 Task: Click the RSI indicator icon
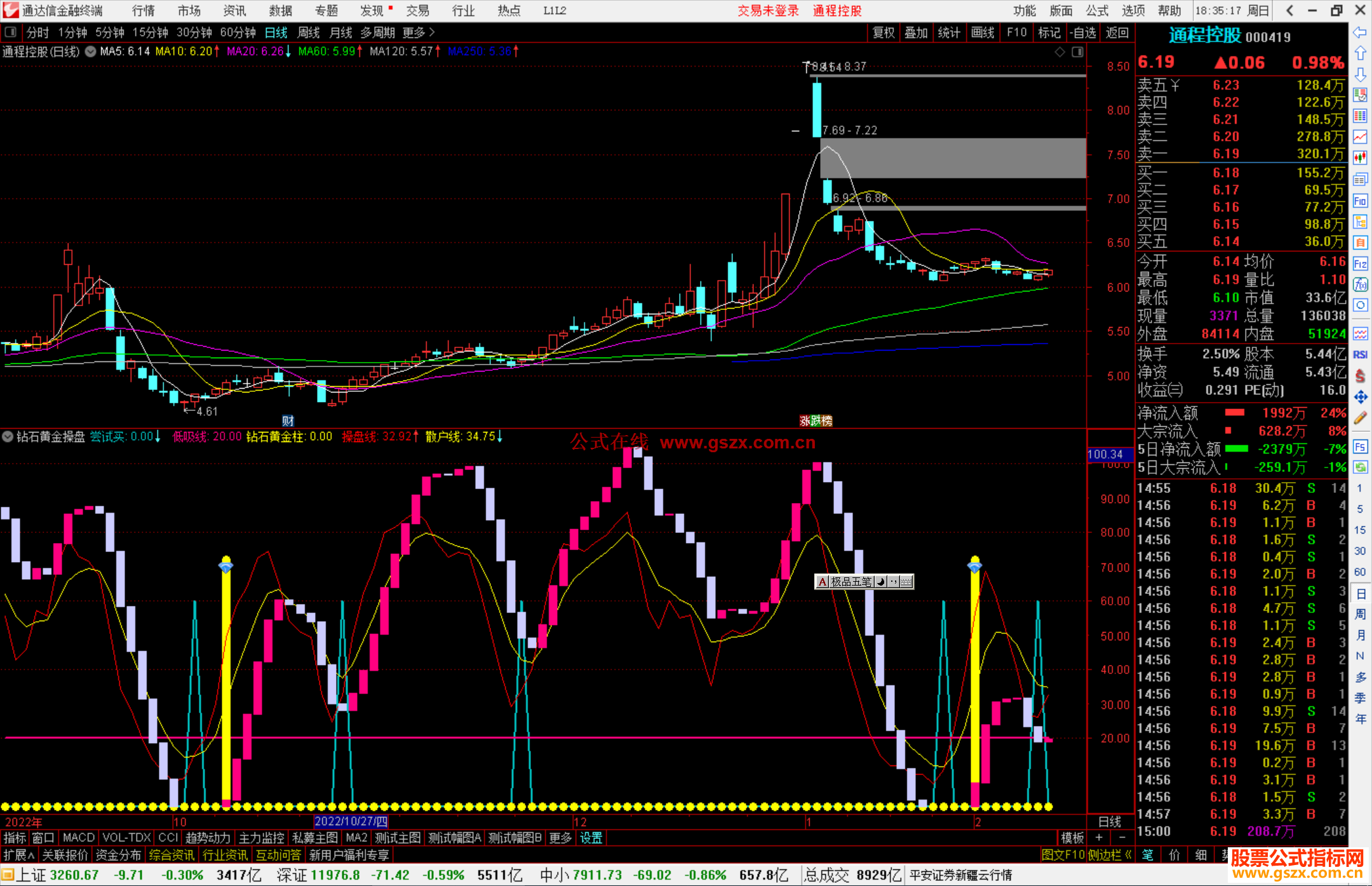pos(1360,354)
